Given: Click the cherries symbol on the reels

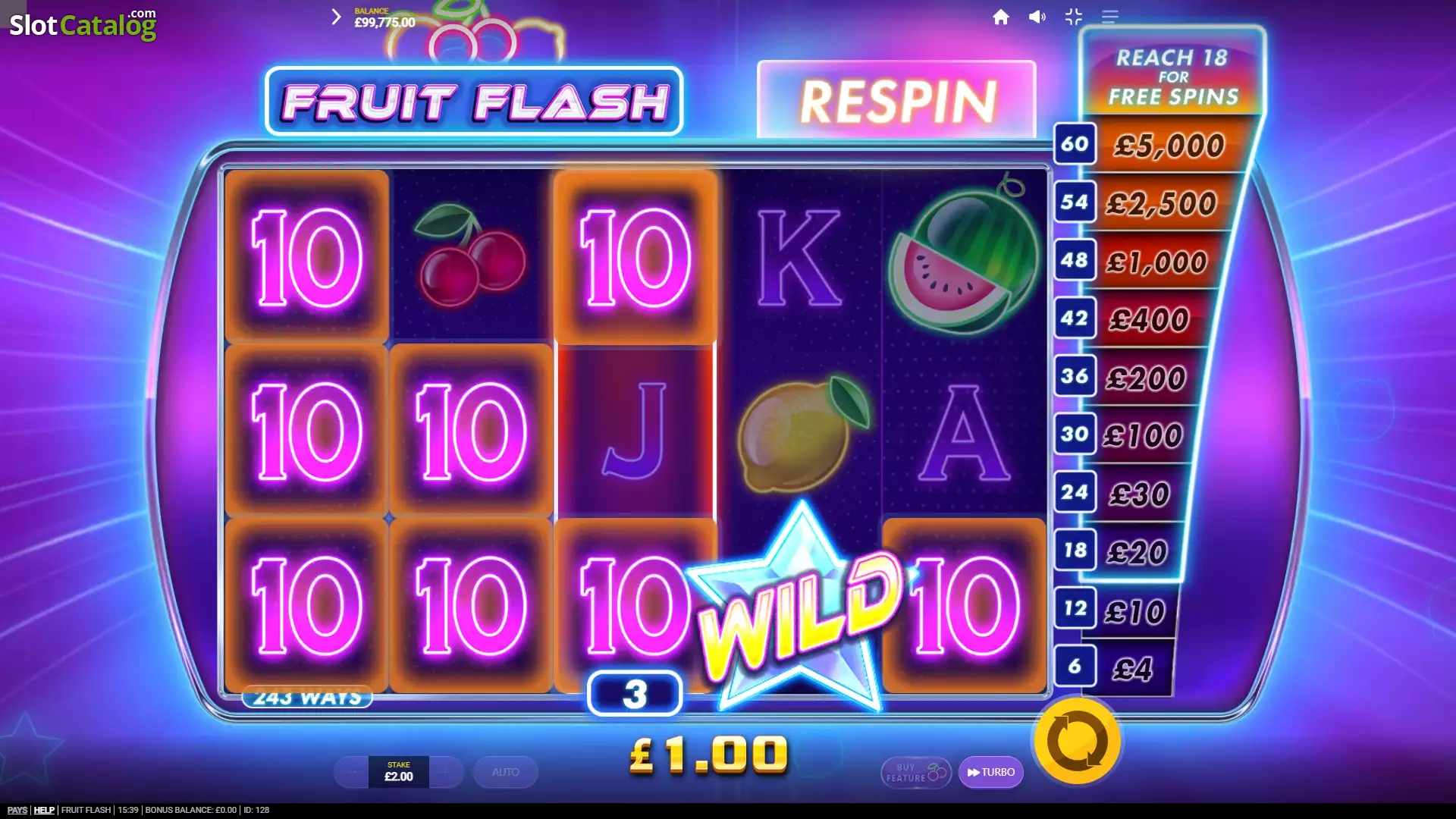Looking at the screenshot, I should tap(470, 256).
